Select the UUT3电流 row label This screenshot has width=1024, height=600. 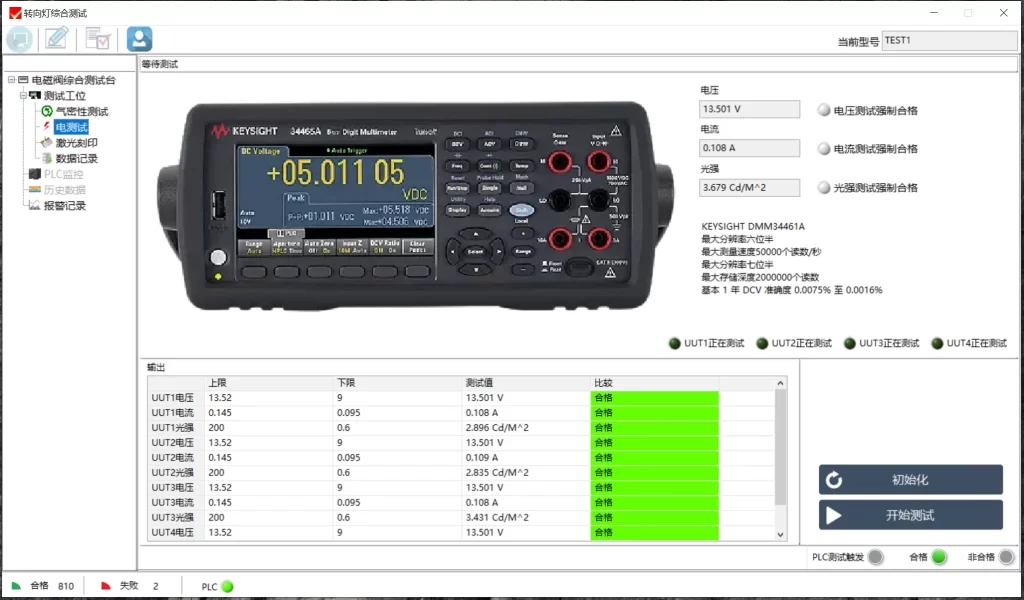point(172,503)
